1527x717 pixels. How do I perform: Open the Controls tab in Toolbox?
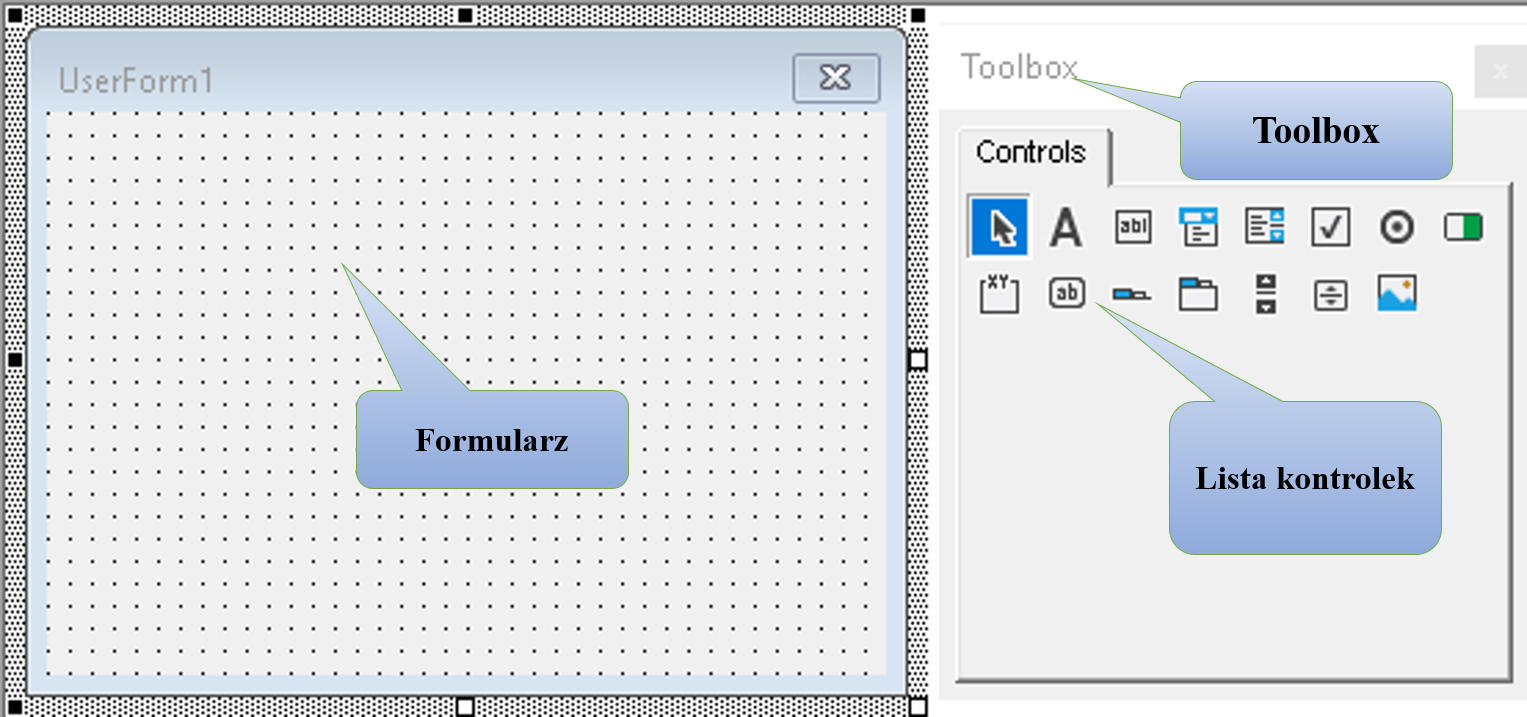coord(1032,153)
